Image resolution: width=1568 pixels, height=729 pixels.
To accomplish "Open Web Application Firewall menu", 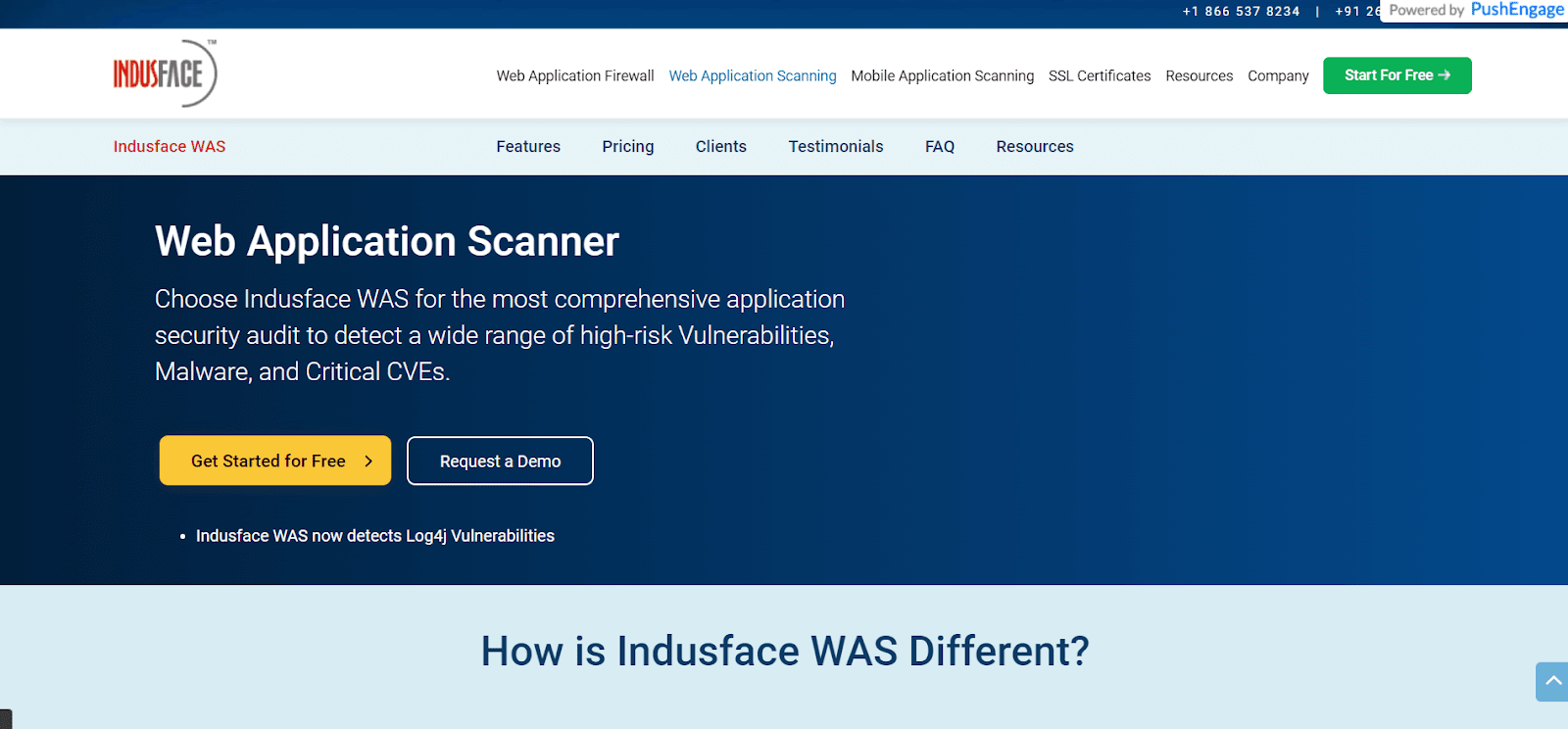I will pos(575,75).
